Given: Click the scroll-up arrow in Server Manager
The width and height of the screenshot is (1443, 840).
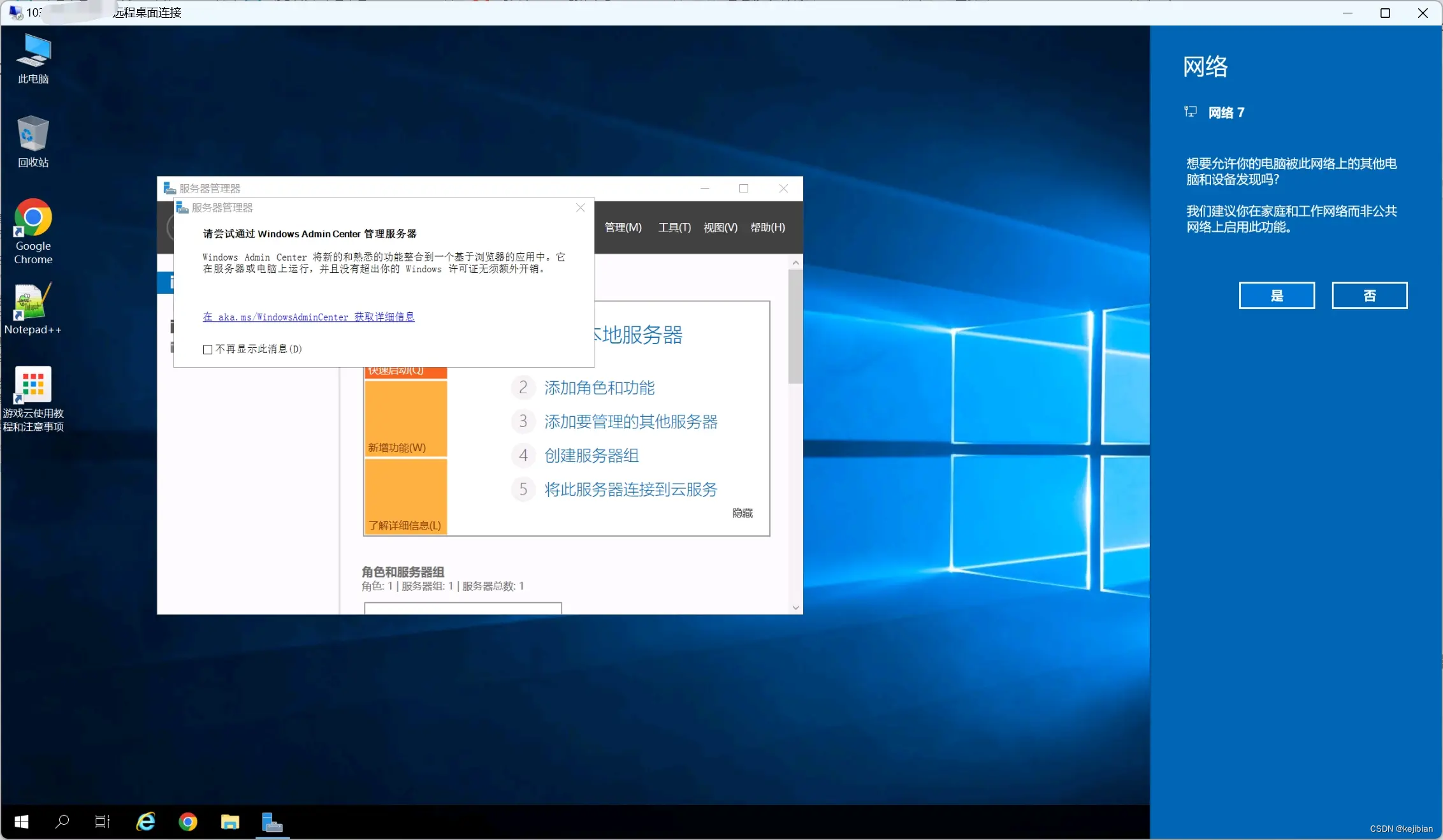Looking at the screenshot, I should point(795,262).
